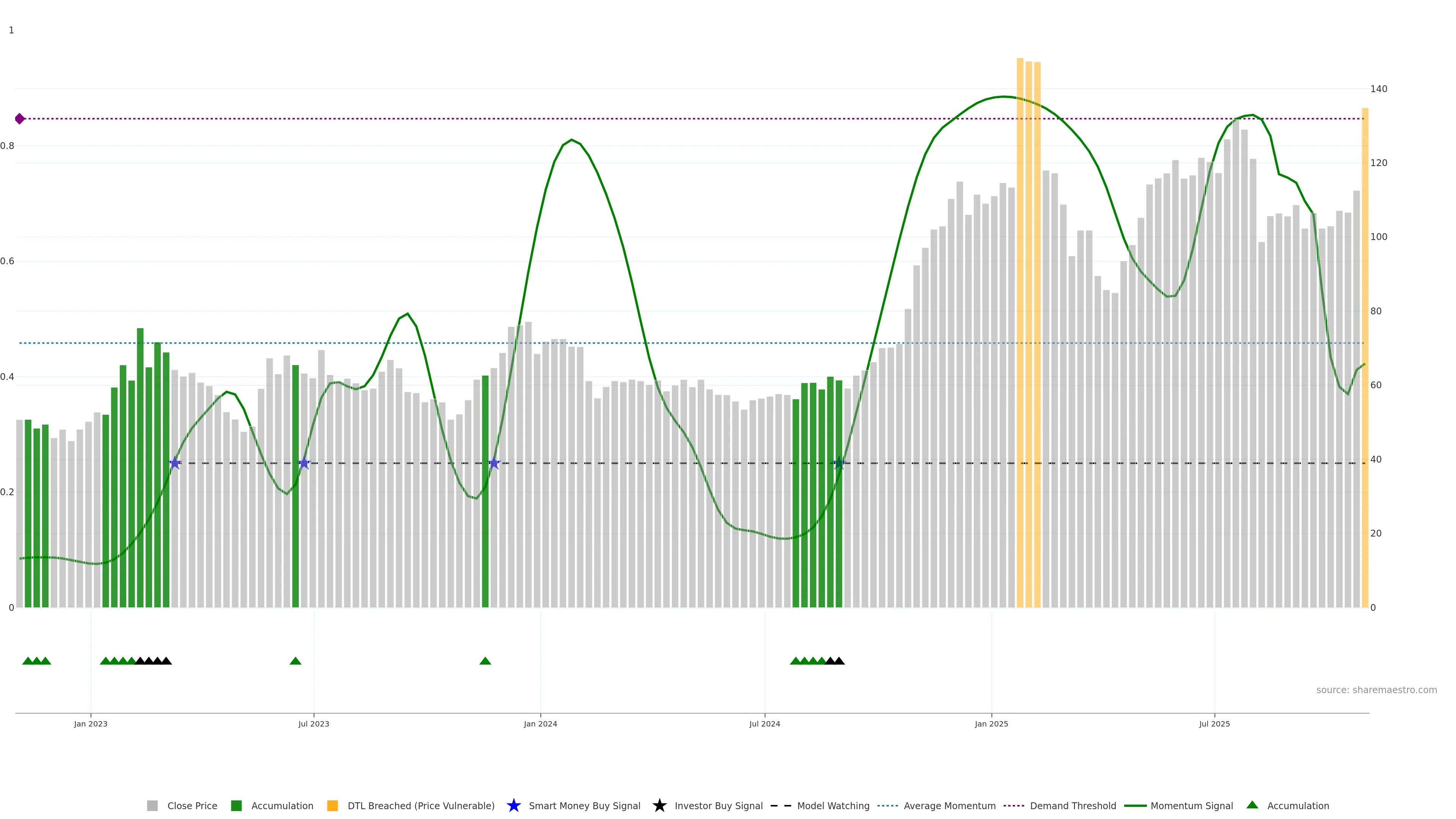Click the single green triangle near Jul 2023
The width and height of the screenshot is (1456, 819).
tap(295, 661)
